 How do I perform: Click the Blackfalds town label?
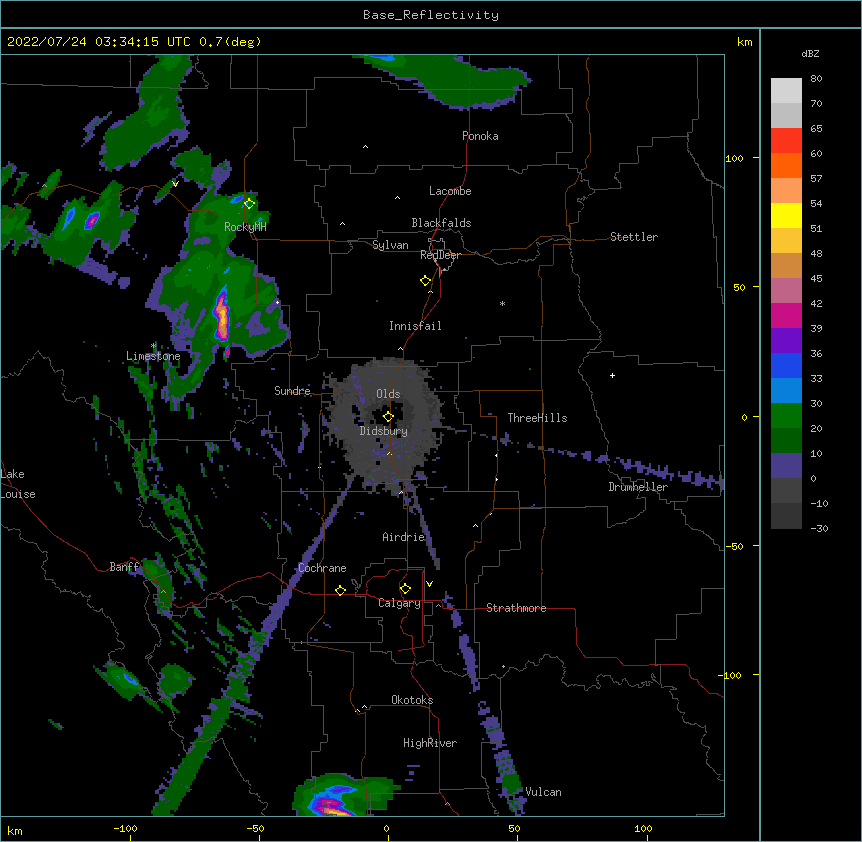point(441,223)
